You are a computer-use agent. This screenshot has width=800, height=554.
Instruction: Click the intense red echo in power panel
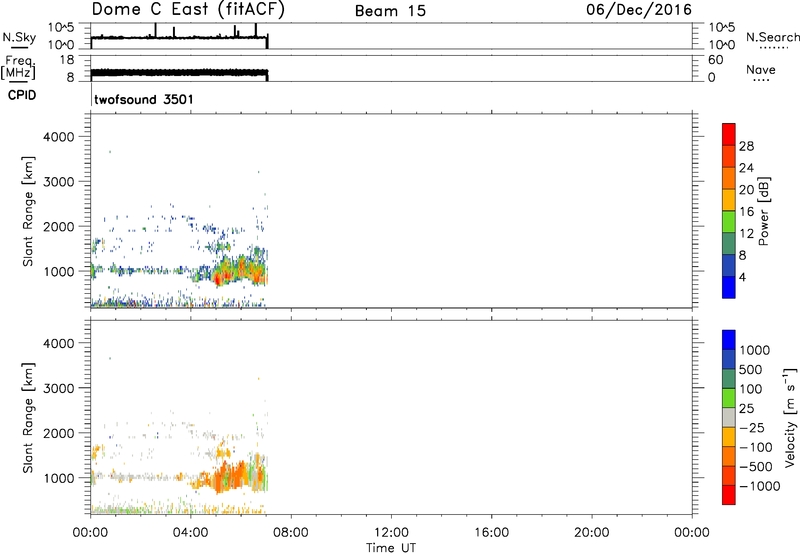click(x=219, y=279)
